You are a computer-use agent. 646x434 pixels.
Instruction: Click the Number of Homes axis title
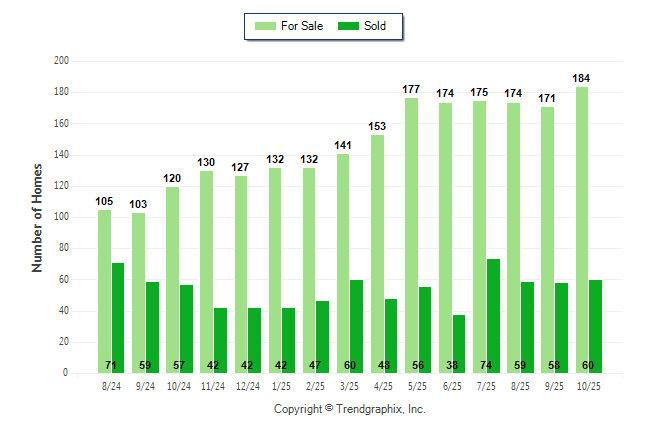pyautogui.click(x=37, y=217)
